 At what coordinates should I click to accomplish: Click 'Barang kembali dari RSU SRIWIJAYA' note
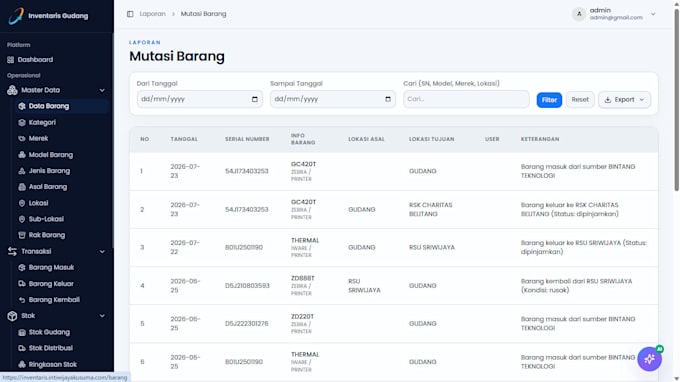576,286
